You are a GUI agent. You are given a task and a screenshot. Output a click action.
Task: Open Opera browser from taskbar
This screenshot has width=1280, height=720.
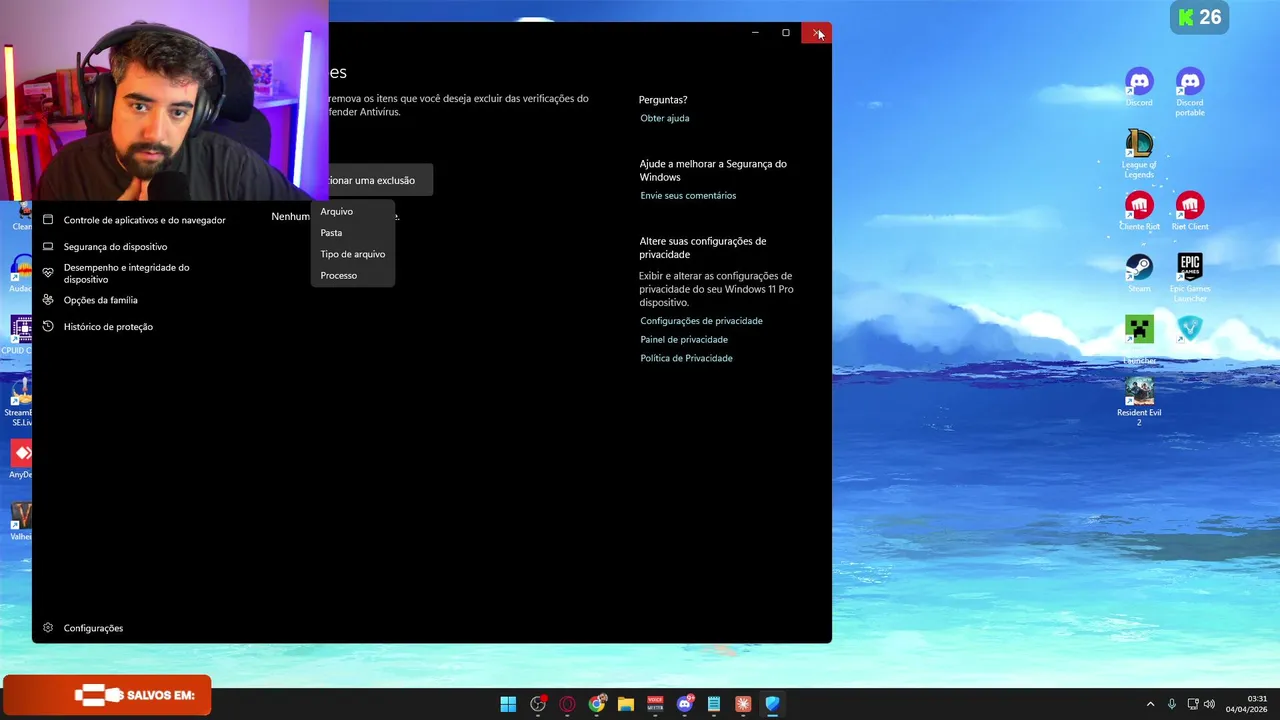pos(567,704)
